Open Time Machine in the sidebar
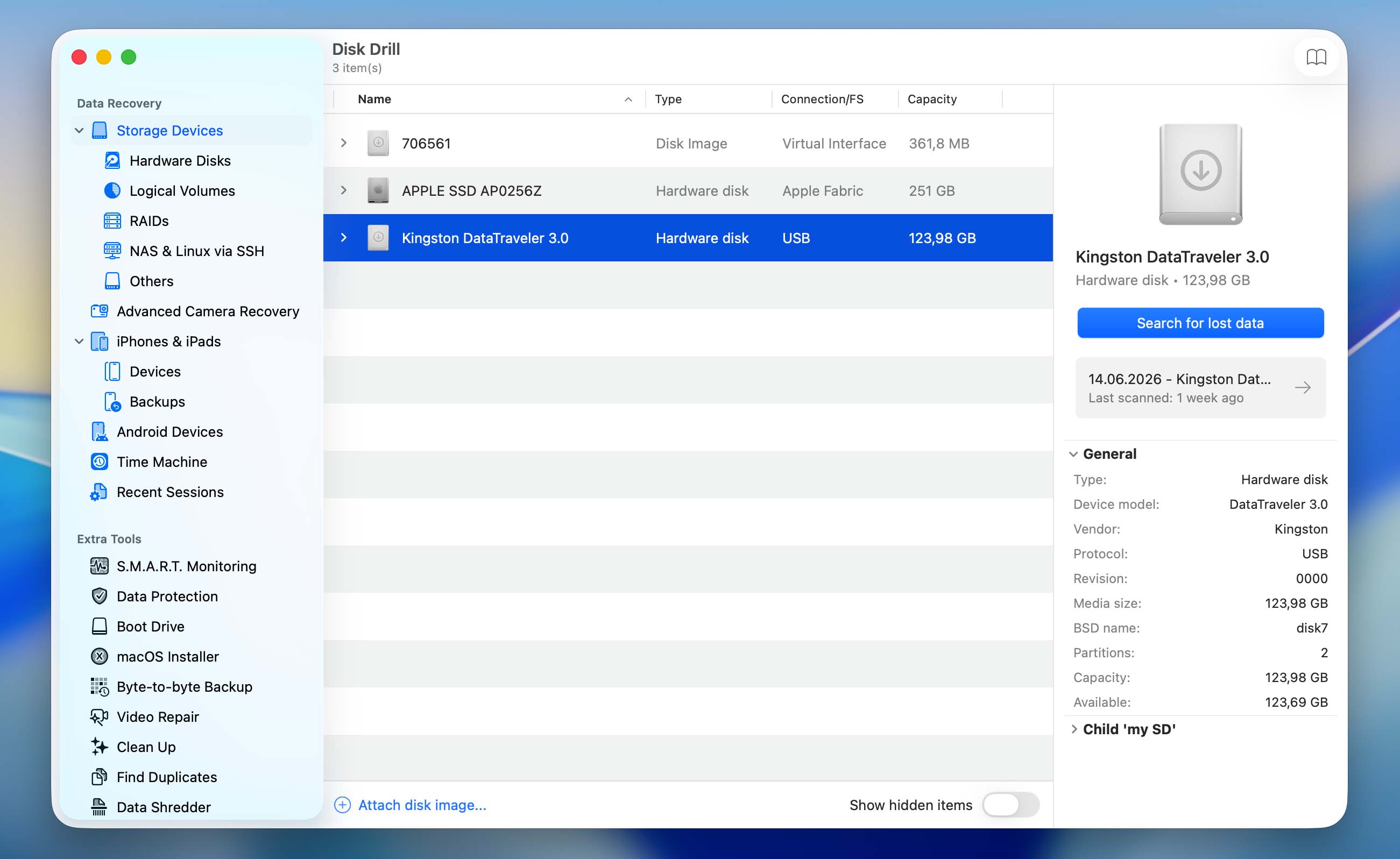Viewport: 1400px width, 859px height. 162,462
